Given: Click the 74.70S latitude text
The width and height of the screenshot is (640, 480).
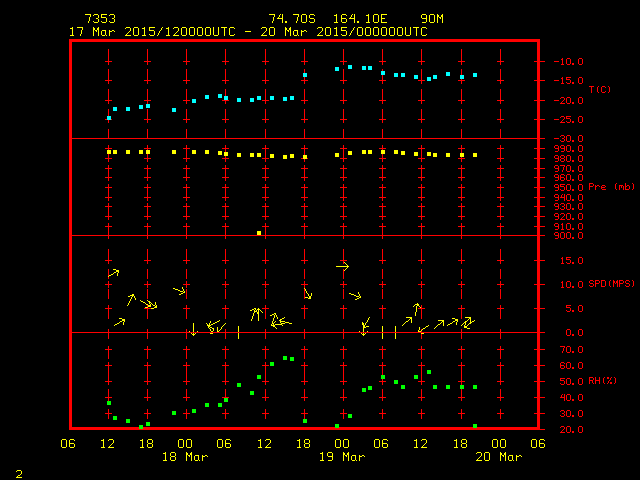Looking at the screenshot, I should coord(293,19).
